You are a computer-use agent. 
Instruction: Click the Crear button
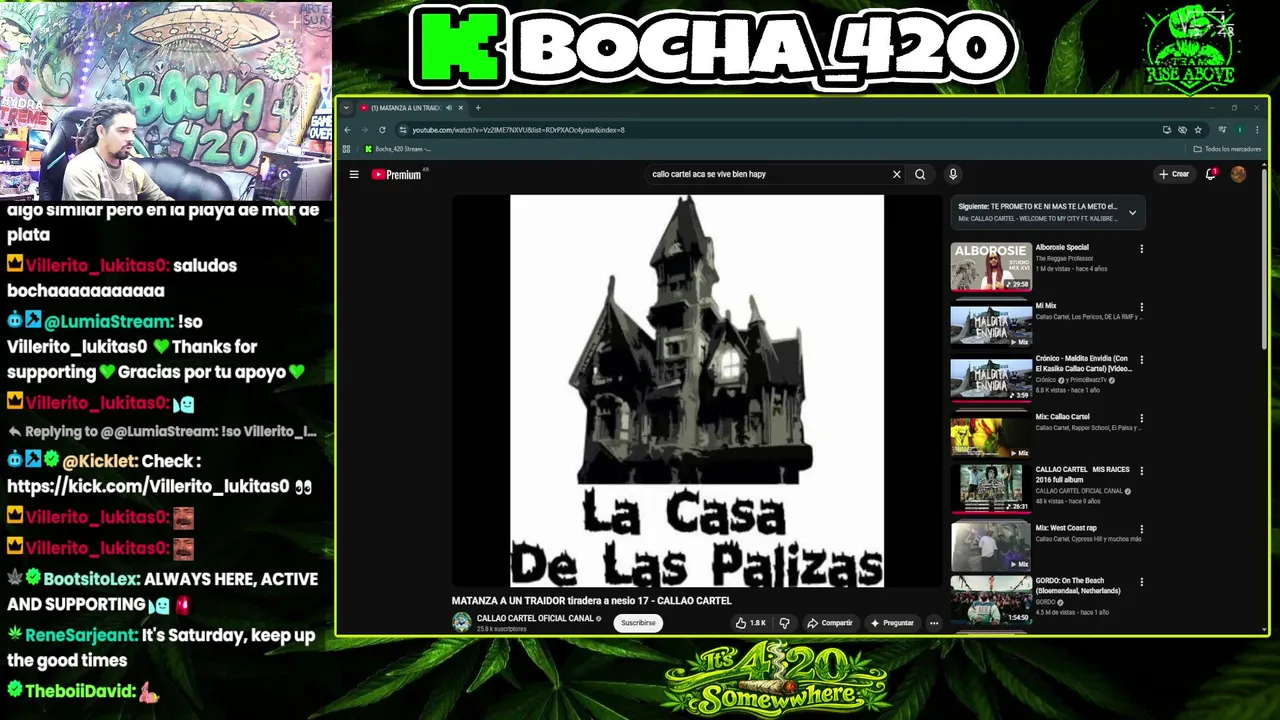[1174, 174]
